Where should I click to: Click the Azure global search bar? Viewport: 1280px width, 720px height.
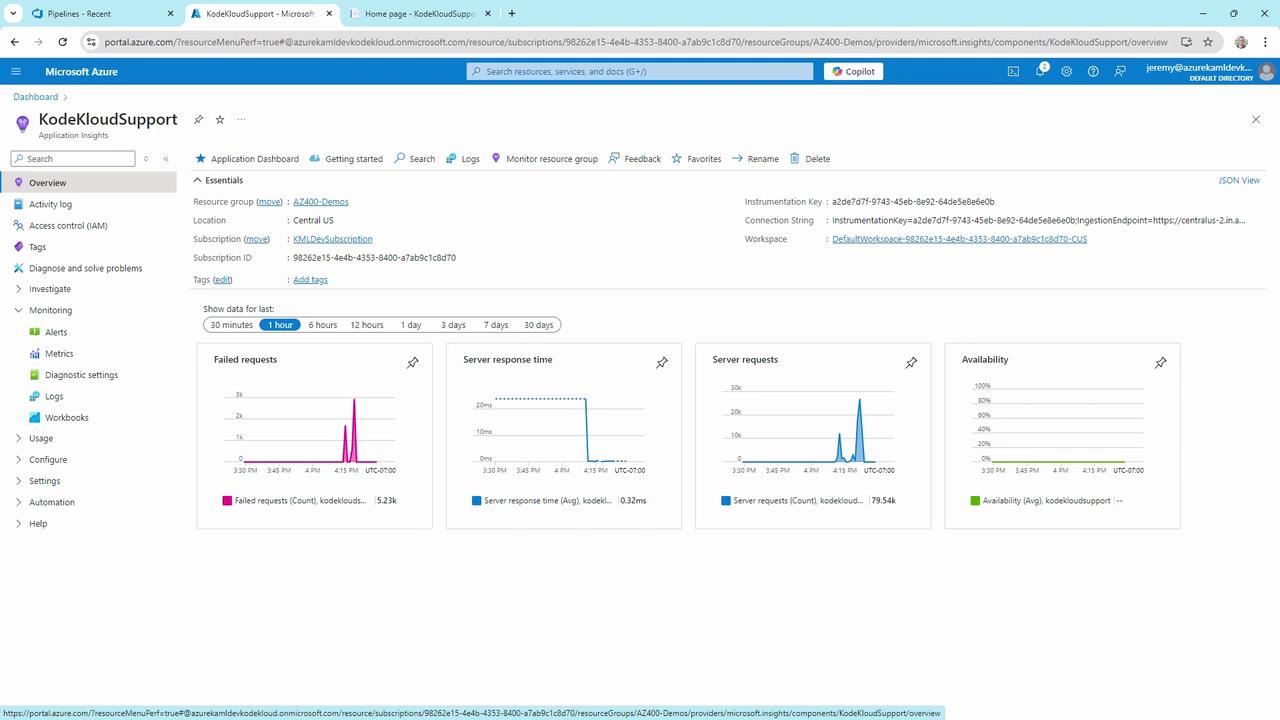click(640, 71)
